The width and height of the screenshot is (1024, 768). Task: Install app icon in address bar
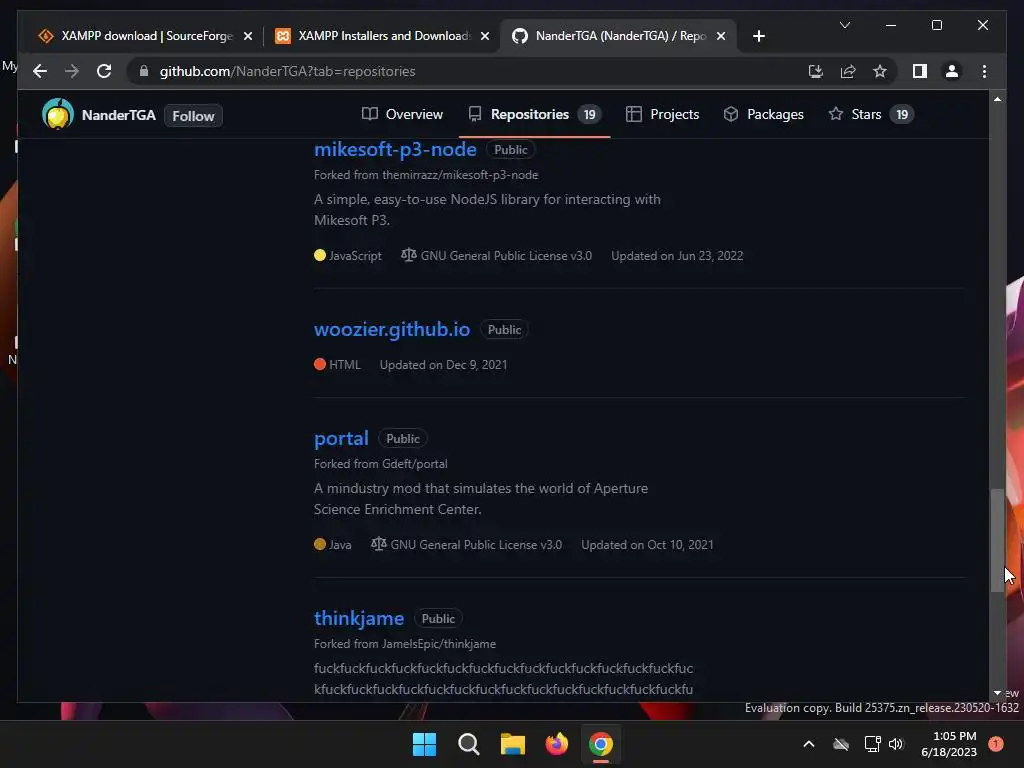815,71
